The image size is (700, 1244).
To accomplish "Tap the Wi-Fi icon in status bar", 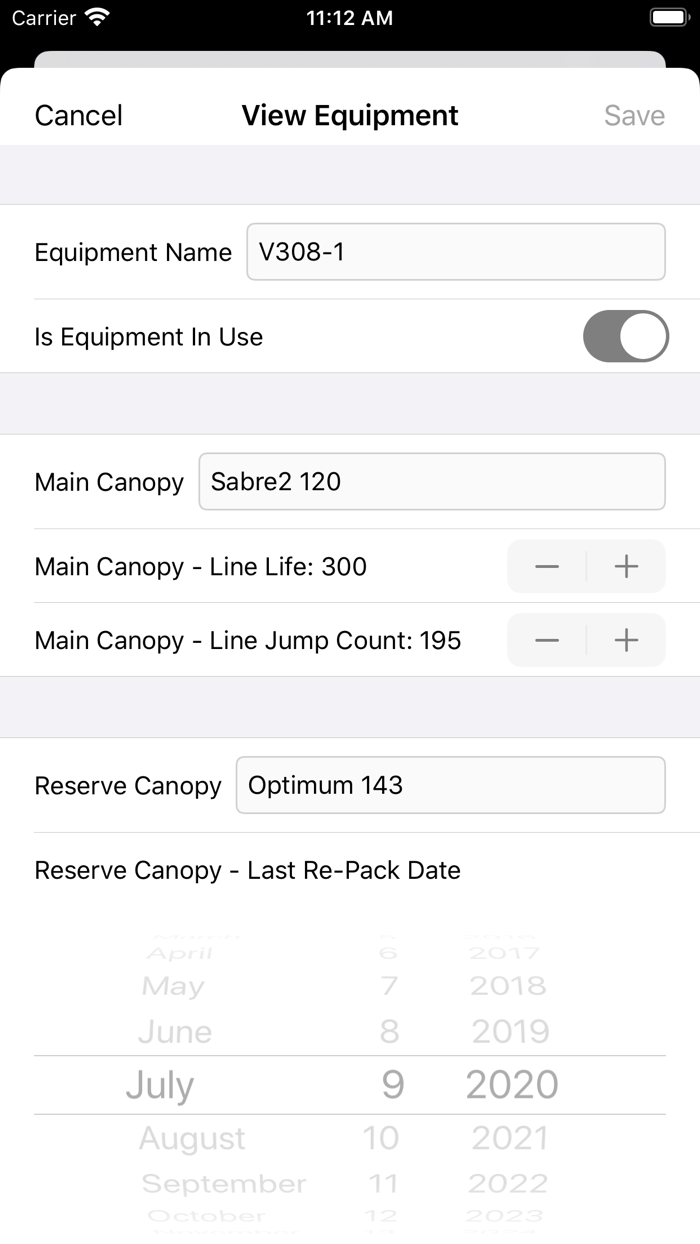I will (x=96, y=17).
